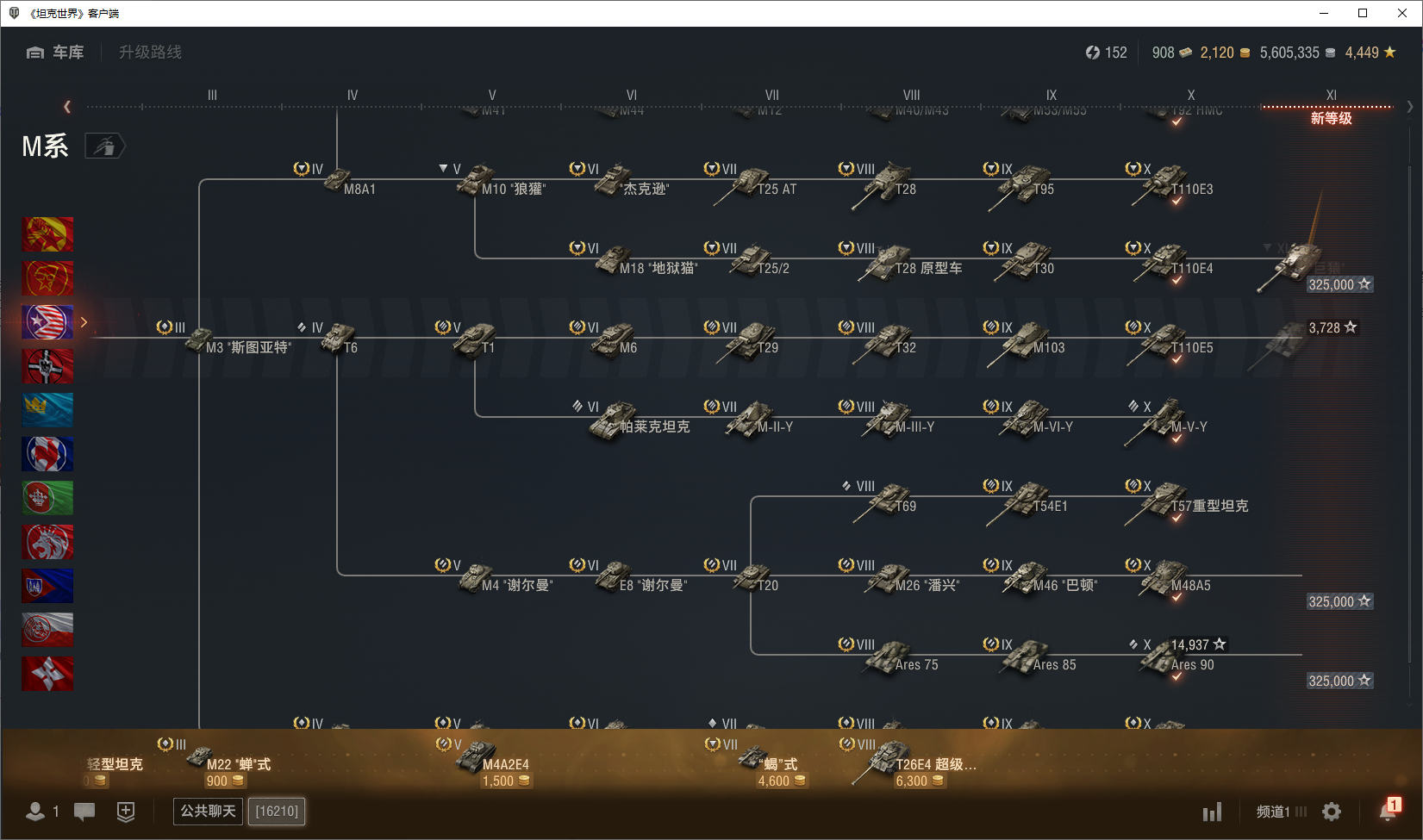The image size is (1423, 840).
Task: Open the 频道1 channel selector
Action: tap(1281, 812)
